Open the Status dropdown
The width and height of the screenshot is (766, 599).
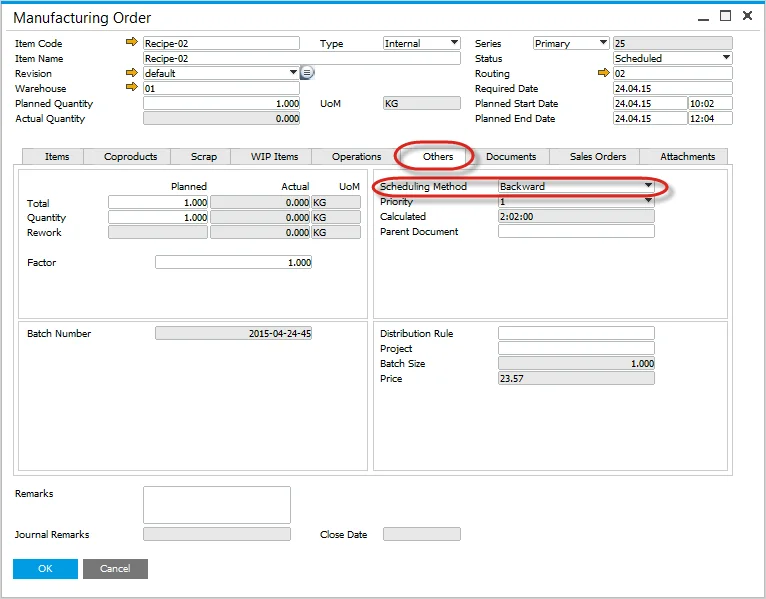[x=726, y=58]
